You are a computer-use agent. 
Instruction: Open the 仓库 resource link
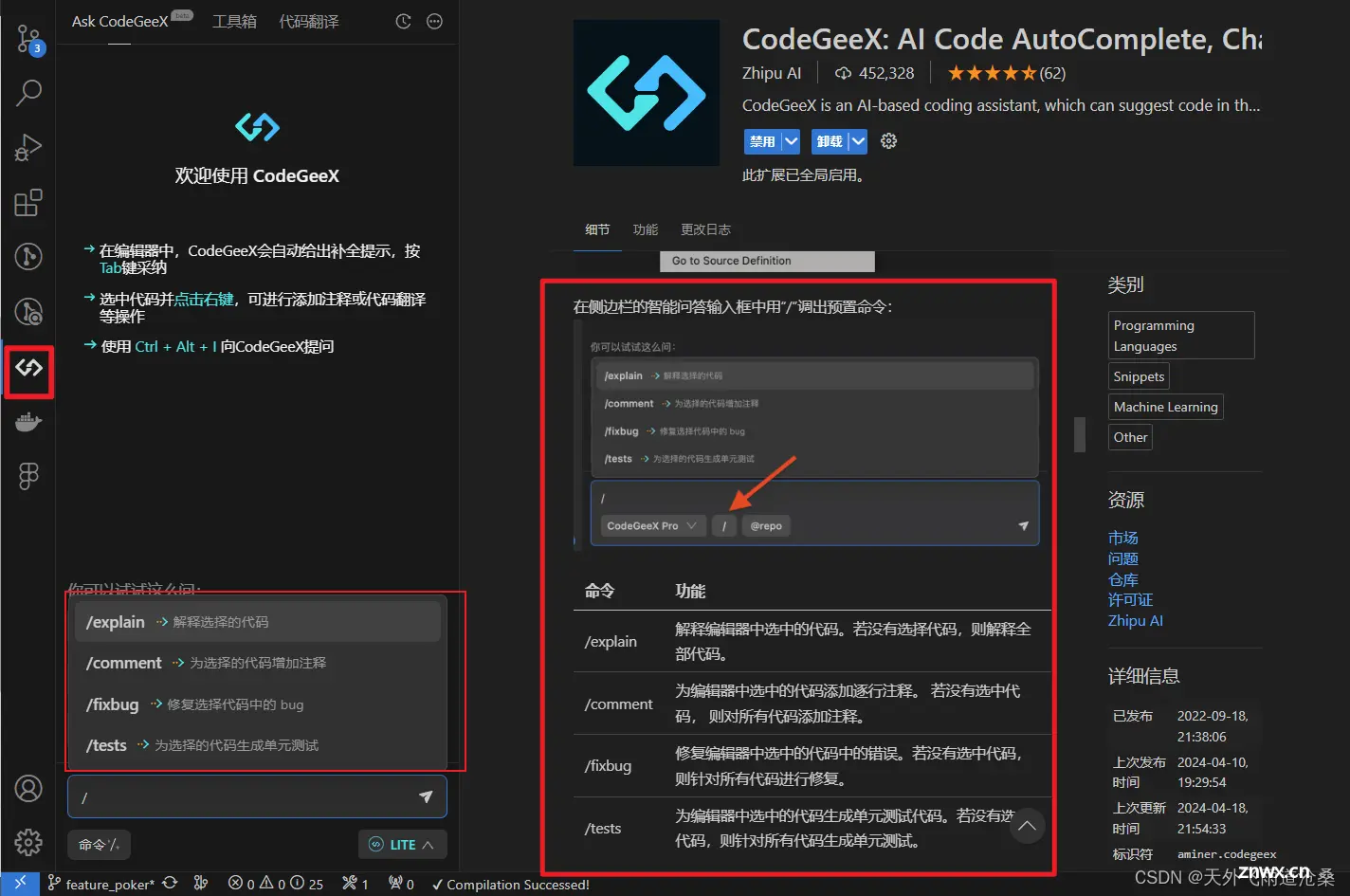point(1123,579)
